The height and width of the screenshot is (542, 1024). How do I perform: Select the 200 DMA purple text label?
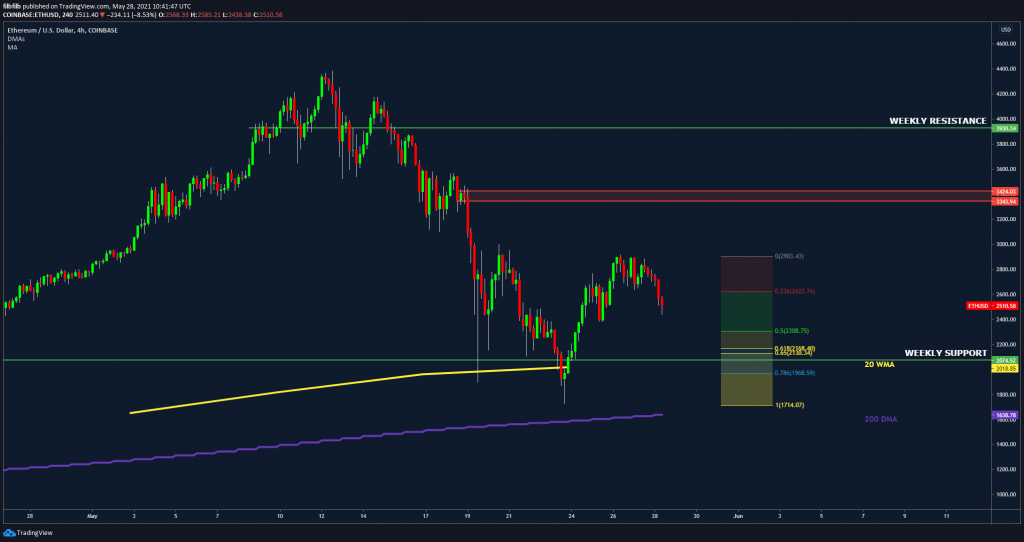click(x=881, y=418)
